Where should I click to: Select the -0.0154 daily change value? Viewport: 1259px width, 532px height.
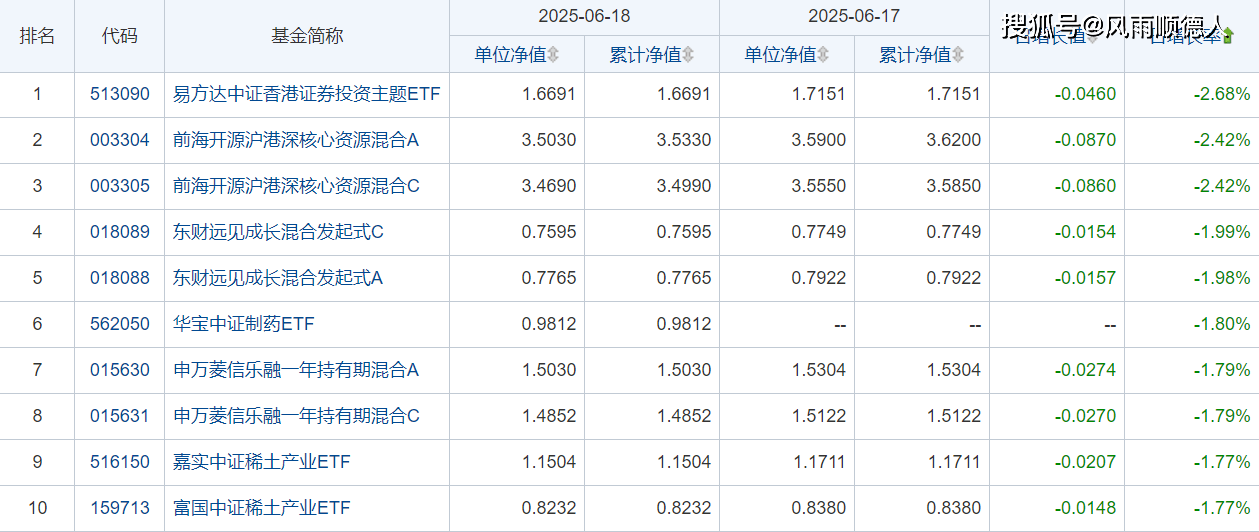tap(1085, 233)
